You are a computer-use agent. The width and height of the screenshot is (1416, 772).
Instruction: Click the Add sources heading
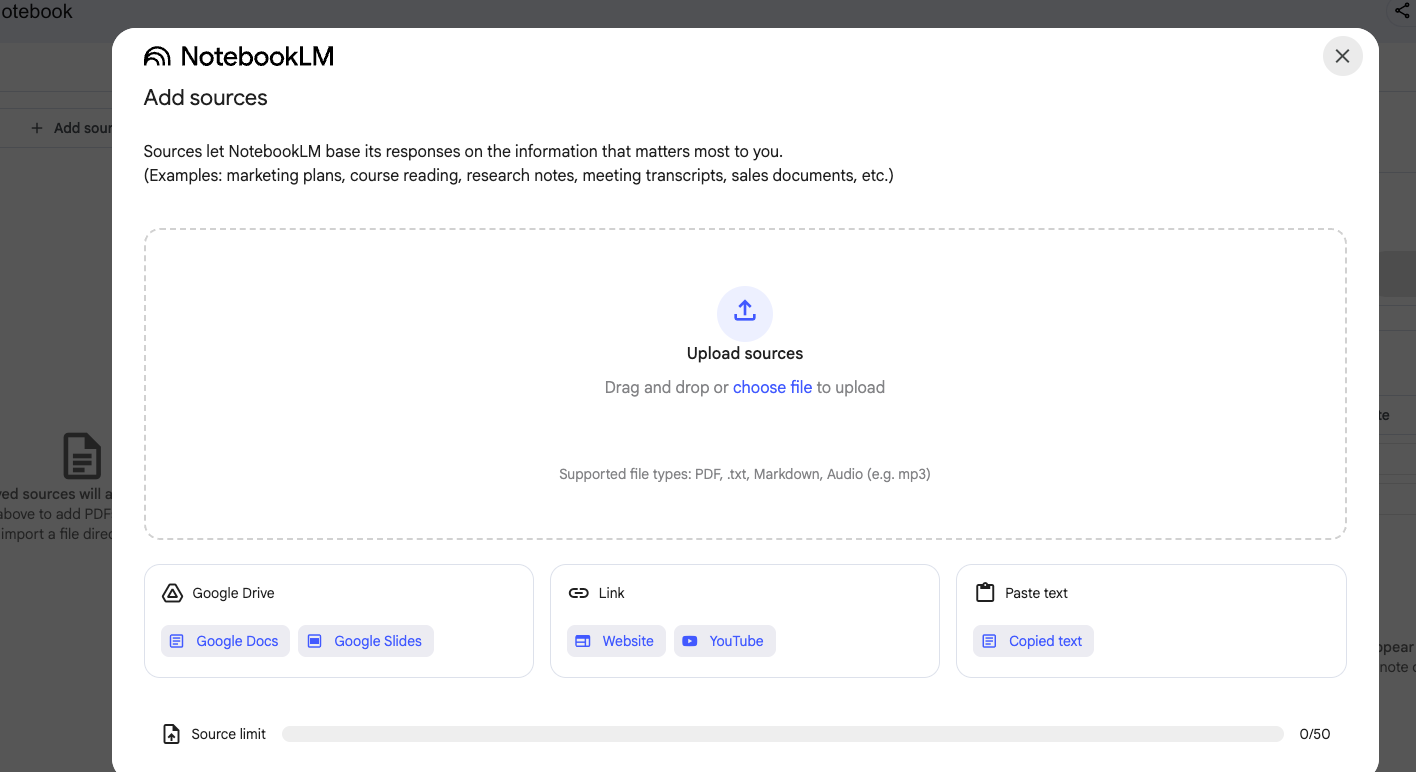click(206, 98)
